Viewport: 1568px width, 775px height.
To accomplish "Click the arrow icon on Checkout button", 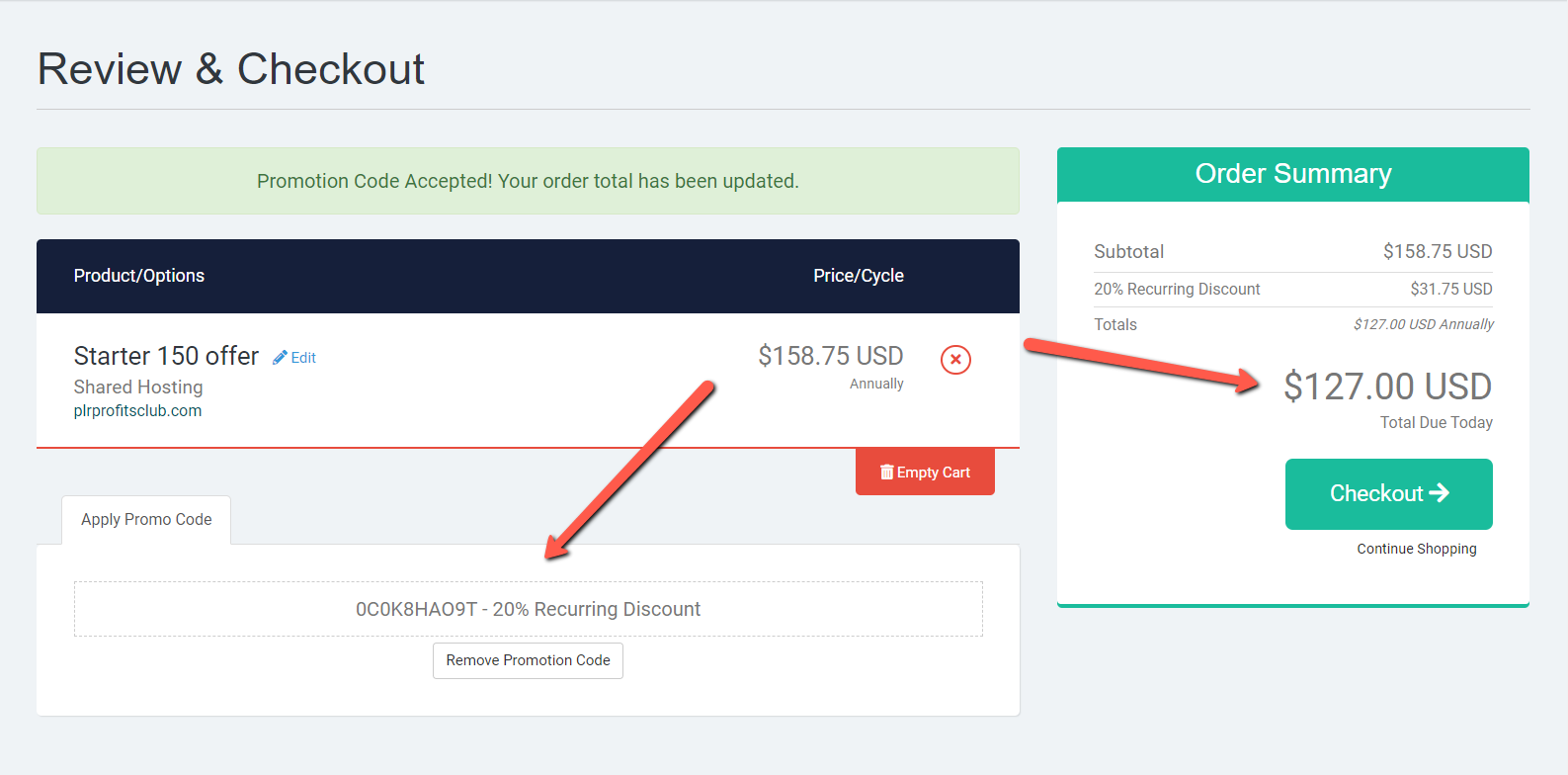I will click(1440, 492).
